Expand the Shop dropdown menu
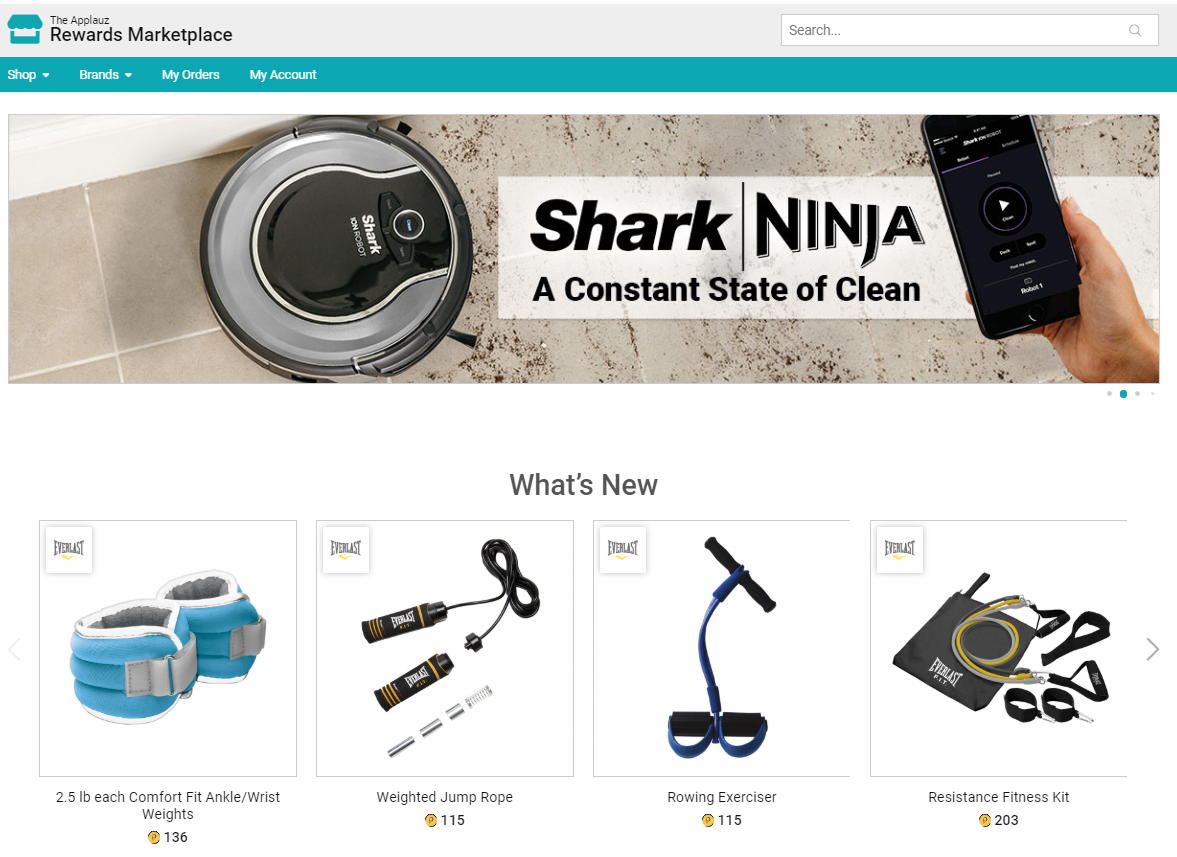1177x857 pixels. point(29,75)
